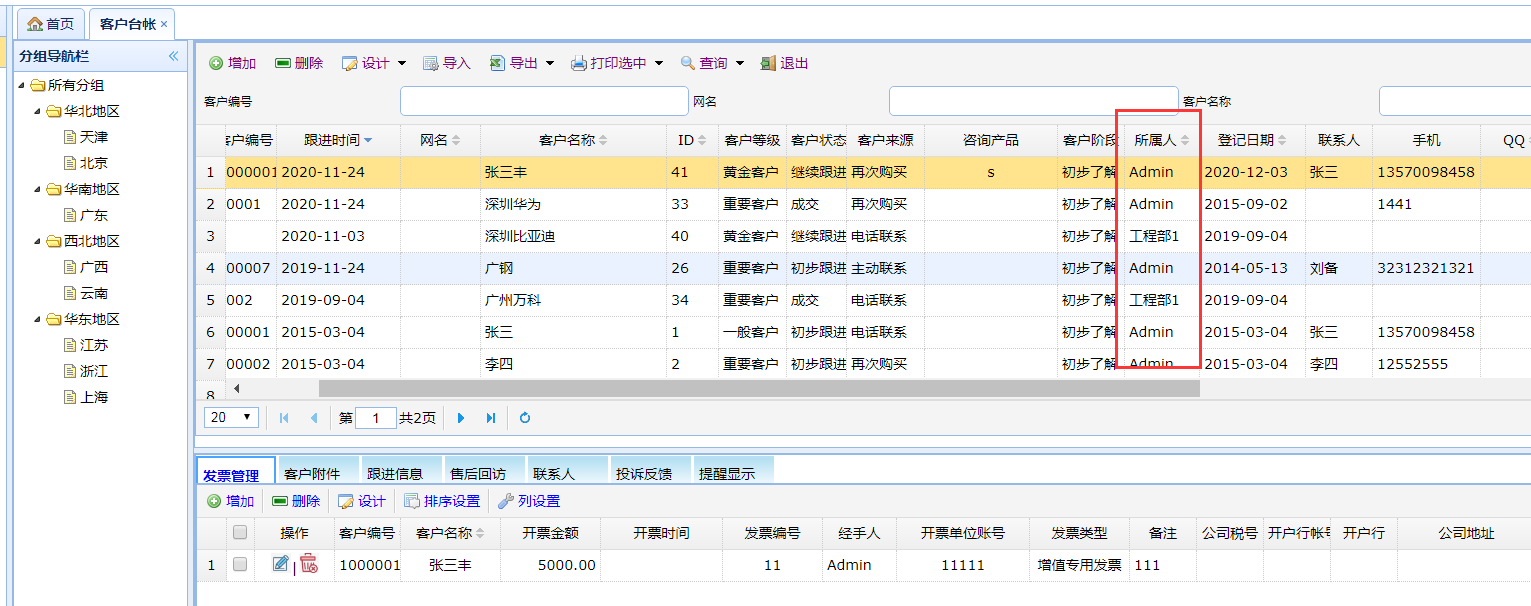Screen dimensions: 1531x606
Task: Refresh the customer grid
Action: tap(524, 418)
